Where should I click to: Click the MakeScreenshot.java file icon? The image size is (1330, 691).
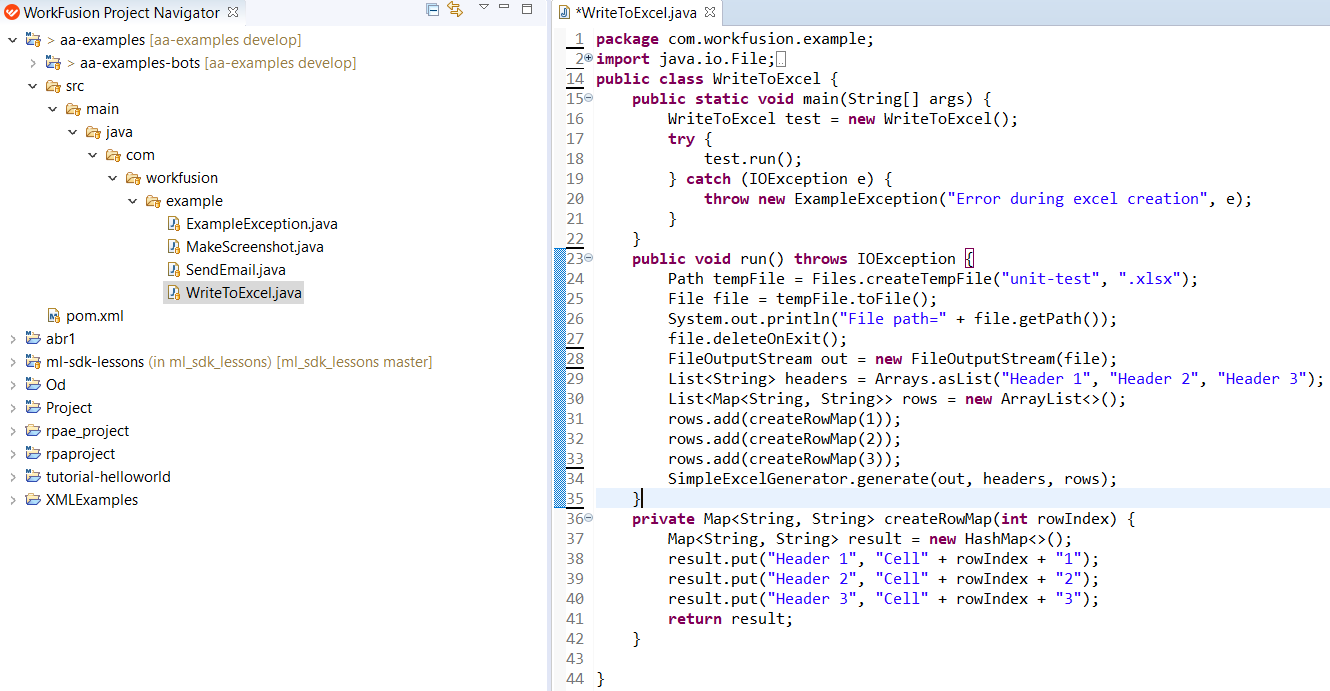click(173, 247)
